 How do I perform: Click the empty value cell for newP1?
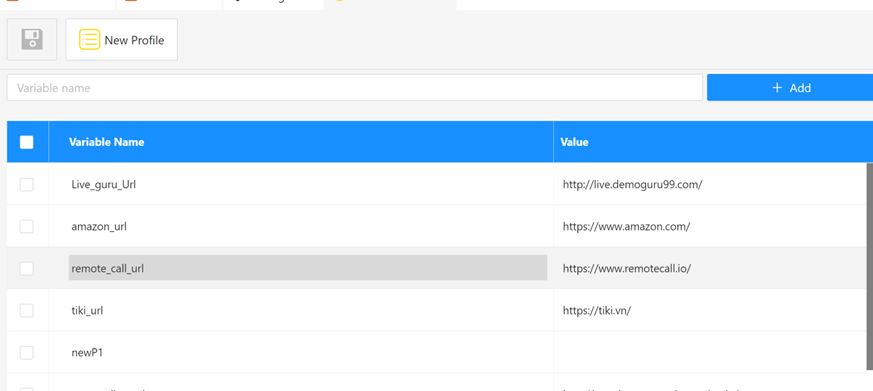(x=710, y=352)
